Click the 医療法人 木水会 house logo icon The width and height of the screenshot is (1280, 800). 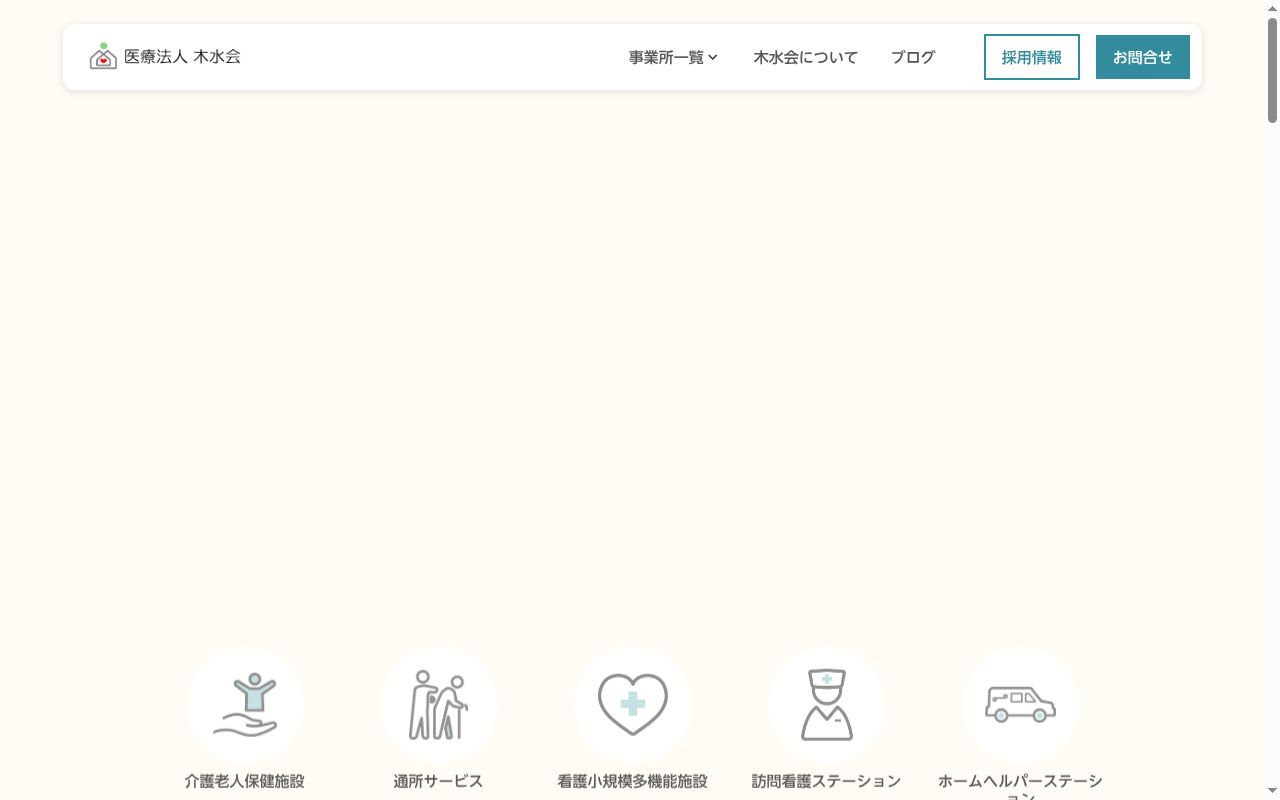(x=103, y=56)
